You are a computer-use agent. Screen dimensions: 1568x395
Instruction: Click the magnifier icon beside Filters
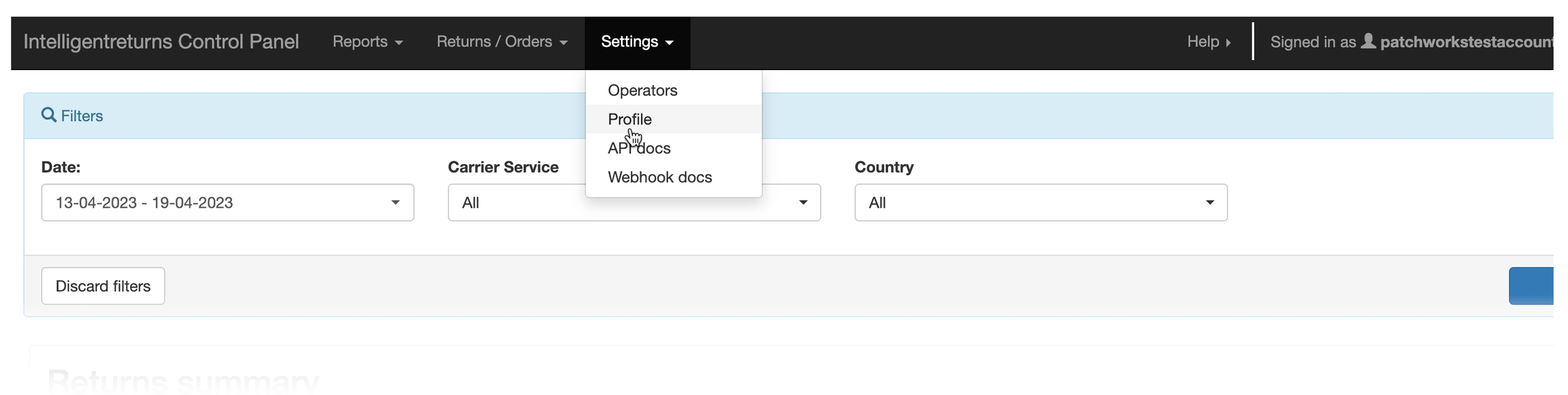(48, 115)
